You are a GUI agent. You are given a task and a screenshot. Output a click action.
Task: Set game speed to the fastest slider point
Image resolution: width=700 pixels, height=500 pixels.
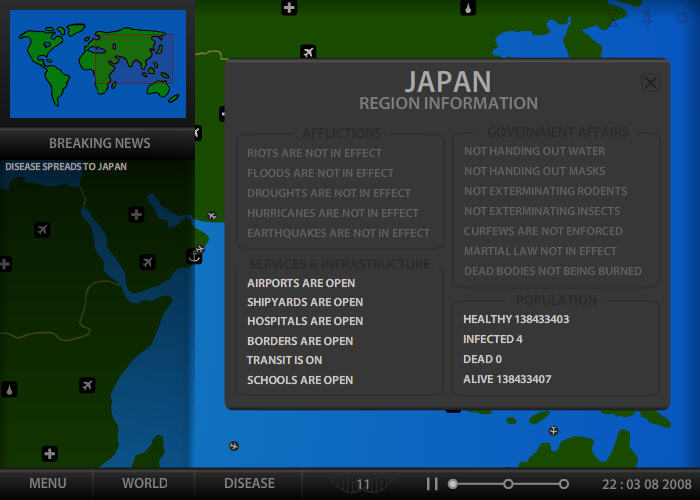[564, 484]
